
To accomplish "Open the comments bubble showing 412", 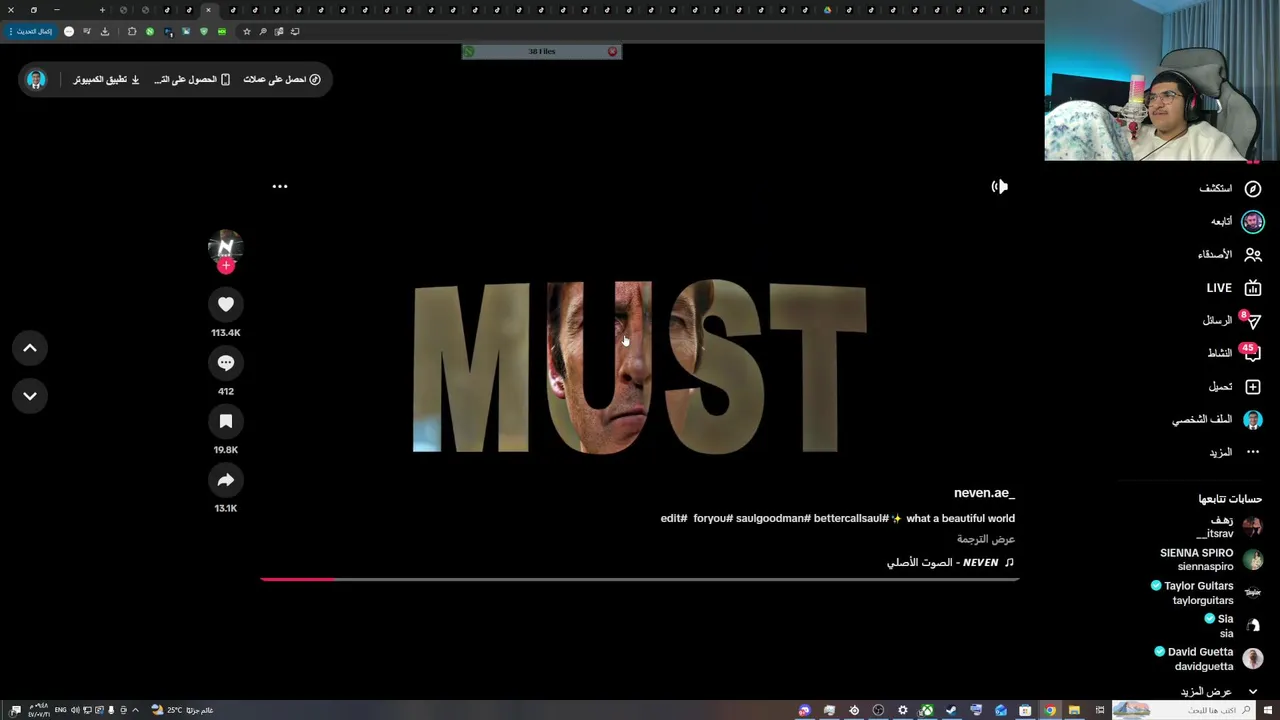I will [x=226, y=363].
